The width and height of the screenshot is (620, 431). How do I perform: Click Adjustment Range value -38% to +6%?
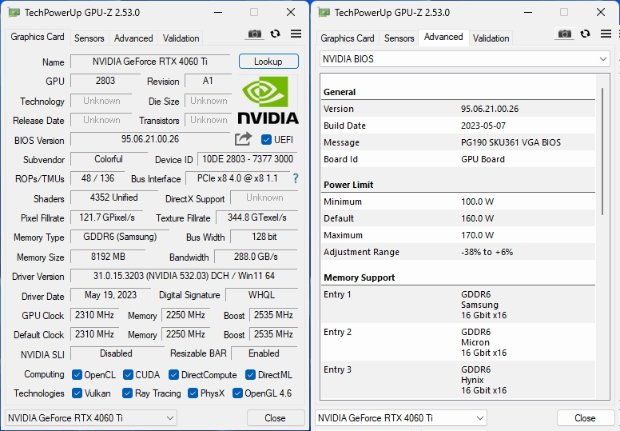487,252
